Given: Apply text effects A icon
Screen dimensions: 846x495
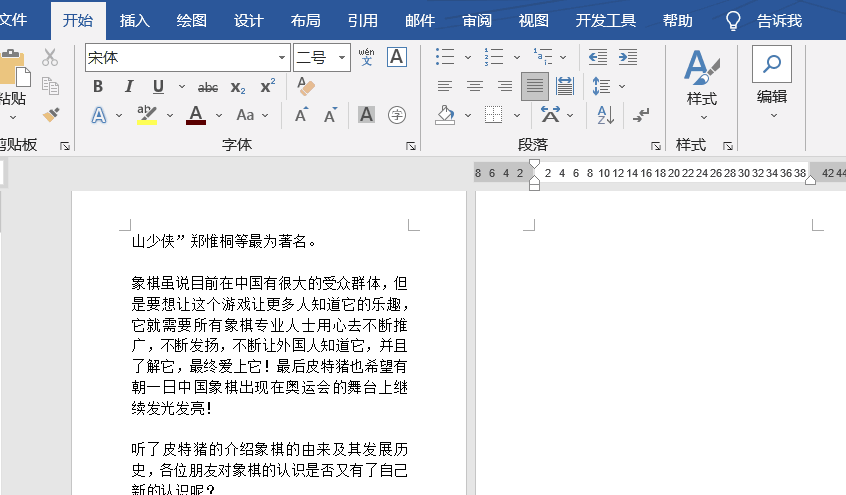Looking at the screenshot, I should pos(99,115).
